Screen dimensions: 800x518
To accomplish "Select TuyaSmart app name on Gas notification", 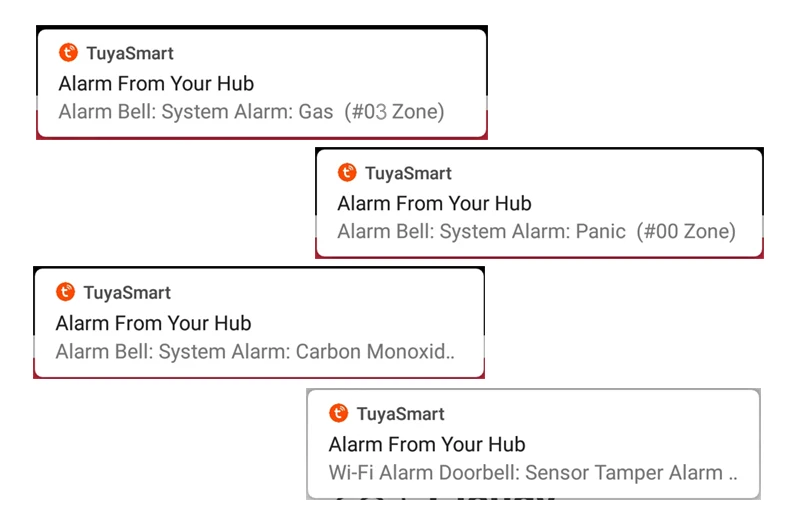I will point(130,54).
